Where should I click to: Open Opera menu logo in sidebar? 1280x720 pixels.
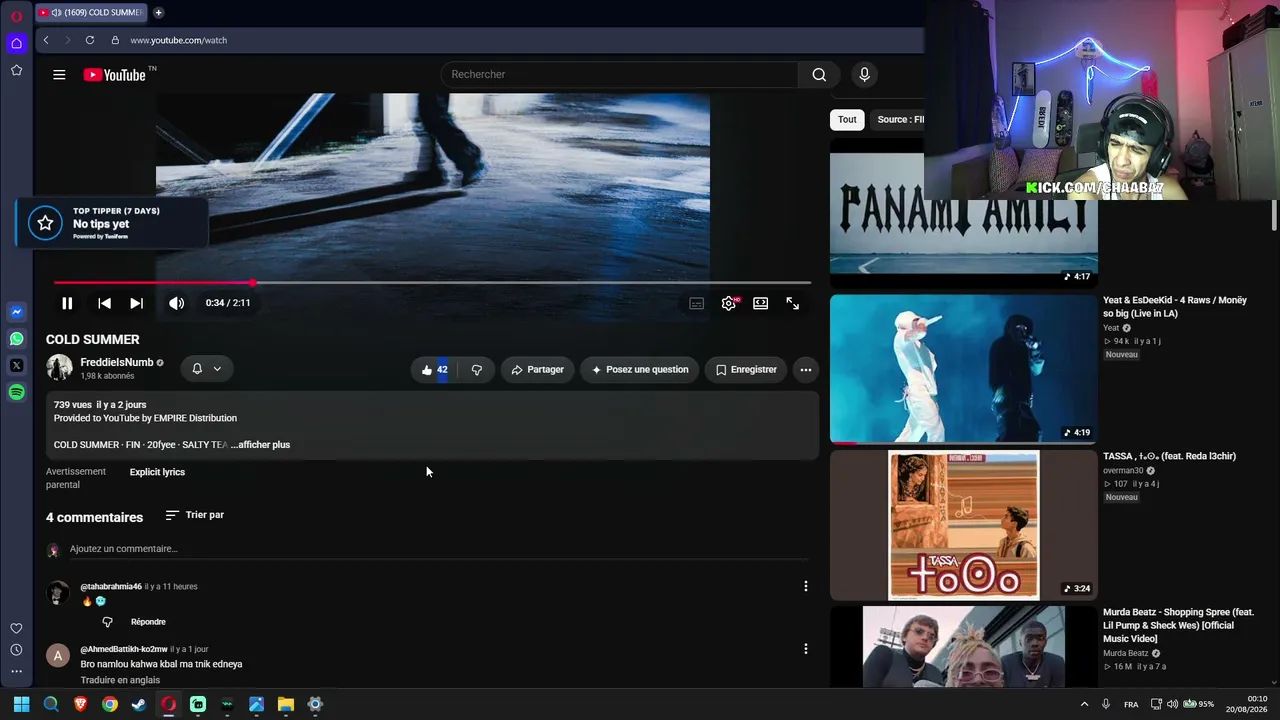click(16, 16)
